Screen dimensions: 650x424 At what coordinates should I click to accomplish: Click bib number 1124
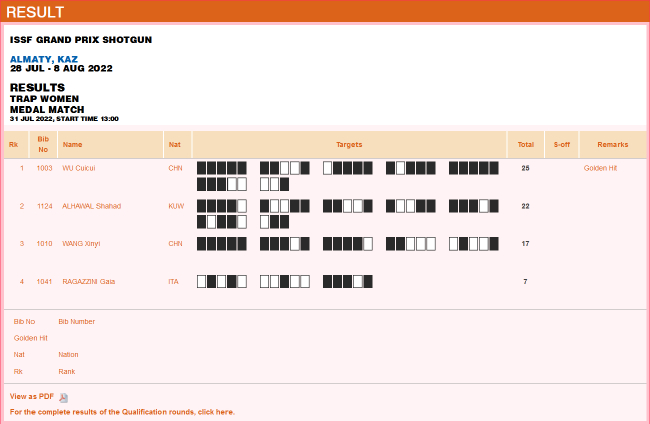[44, 206]
